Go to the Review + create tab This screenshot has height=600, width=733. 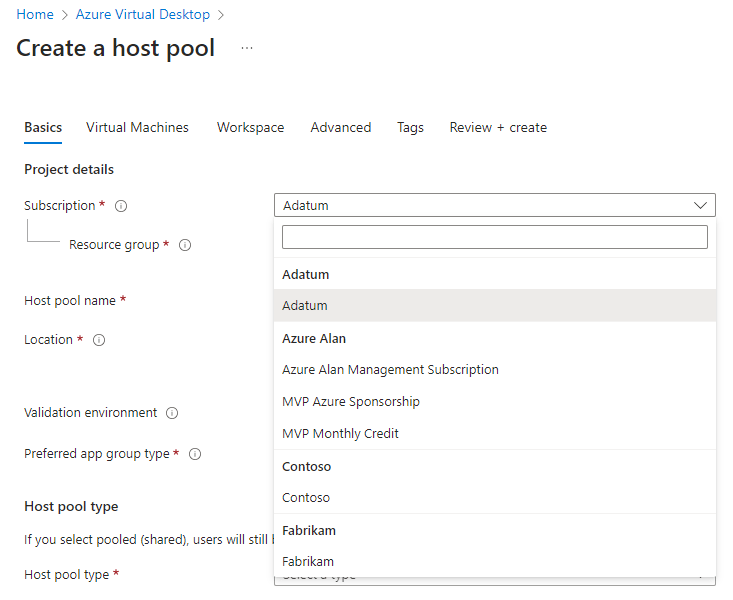[x=498, y=128]
